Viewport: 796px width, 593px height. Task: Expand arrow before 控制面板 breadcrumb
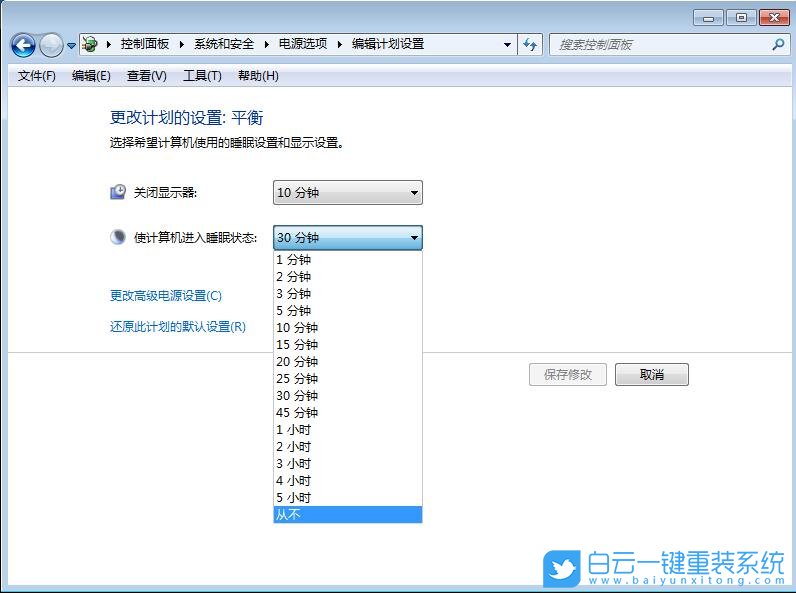pos(109,45)
